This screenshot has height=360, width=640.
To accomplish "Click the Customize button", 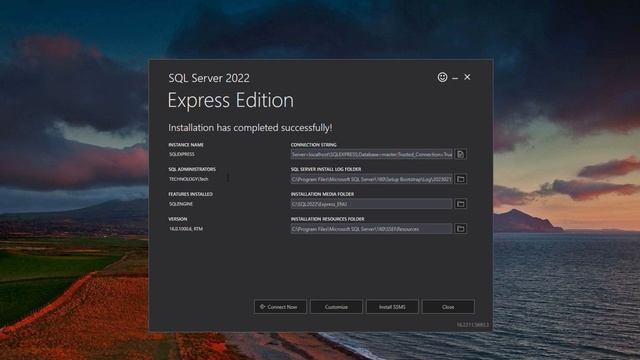I will [336, 307].
